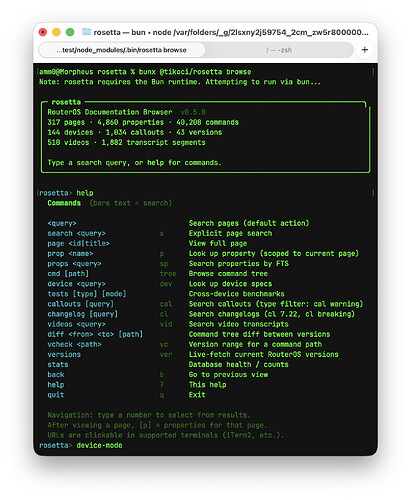The width and height of the screenshot is (410, 500).
Task: Click the 'versions' command entry
Action: [x=64, y=354]
